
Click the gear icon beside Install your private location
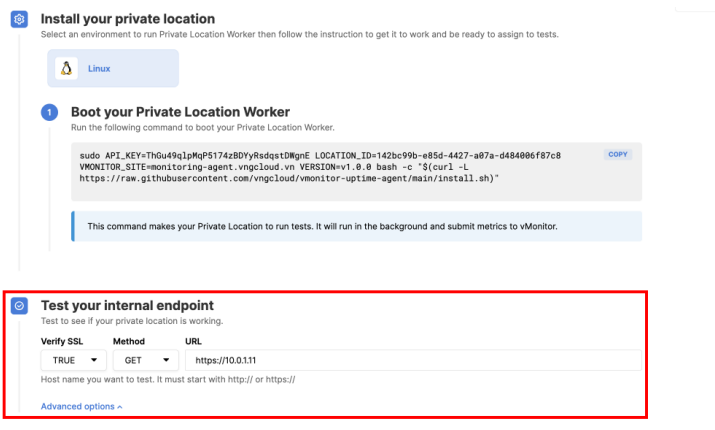click(19, 20)
